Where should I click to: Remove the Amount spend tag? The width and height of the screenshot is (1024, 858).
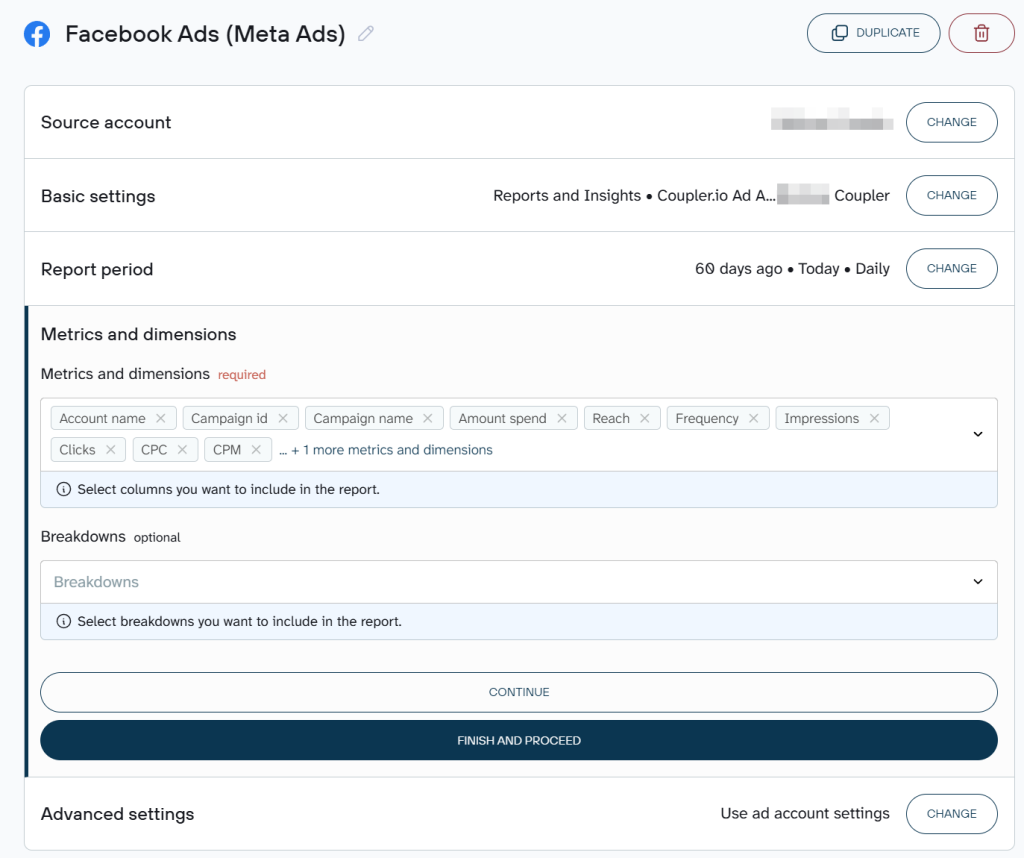click(562, 418)
